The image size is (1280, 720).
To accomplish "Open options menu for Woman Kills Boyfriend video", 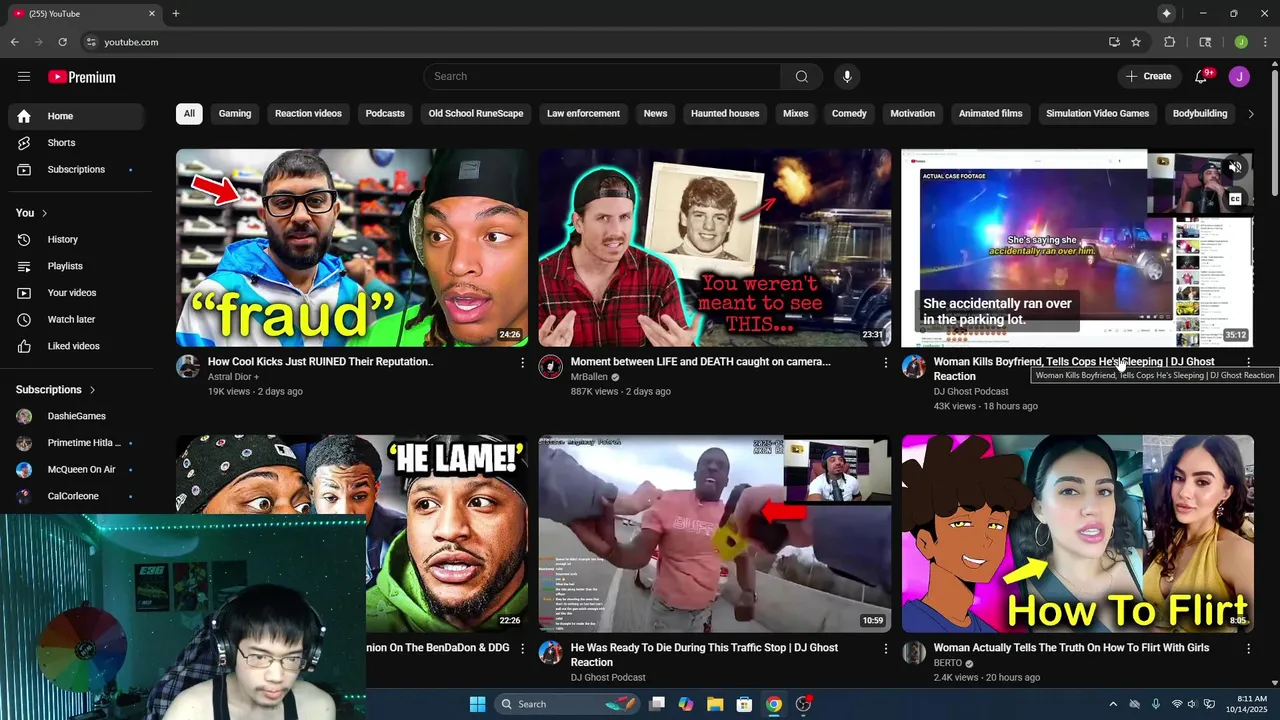I will [x=1248, y=363].
